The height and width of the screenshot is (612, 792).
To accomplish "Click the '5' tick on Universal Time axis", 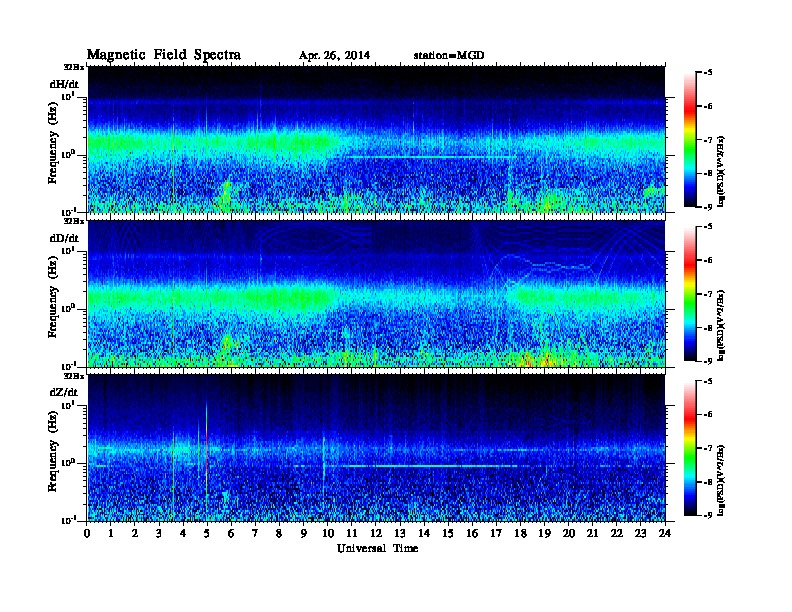I will [x=207, y=533].
